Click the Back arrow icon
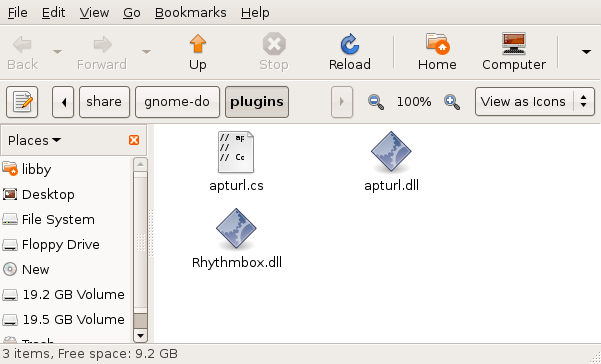This screenshot has height=364, width=601. [x=22, y=45]
